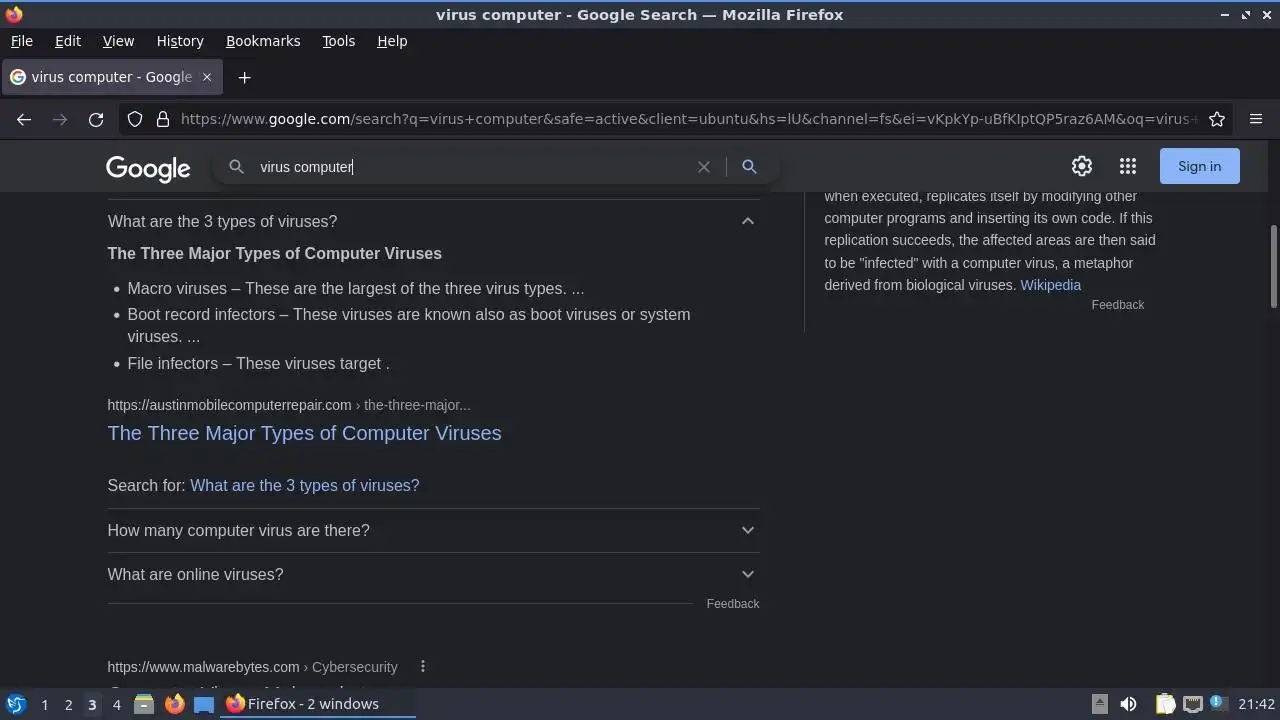1280x720 pixels.
Task: Click the Firefox address bar URL
Action: tap(688, 119)
